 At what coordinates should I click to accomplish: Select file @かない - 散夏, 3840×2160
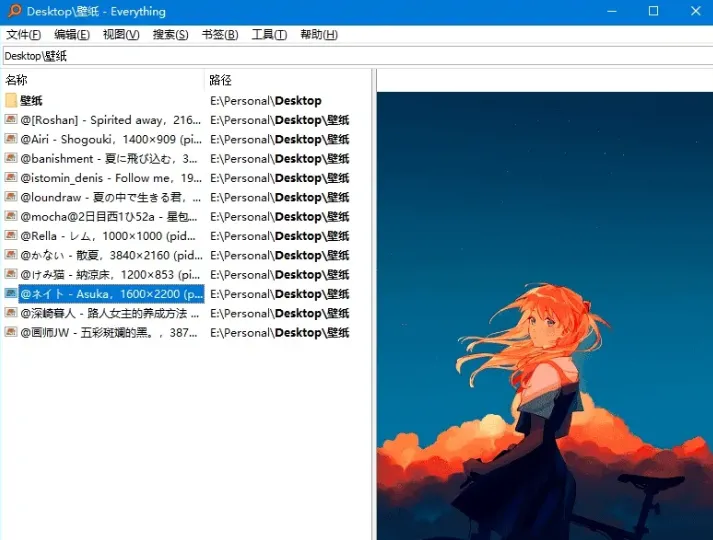tap(111, 255)
